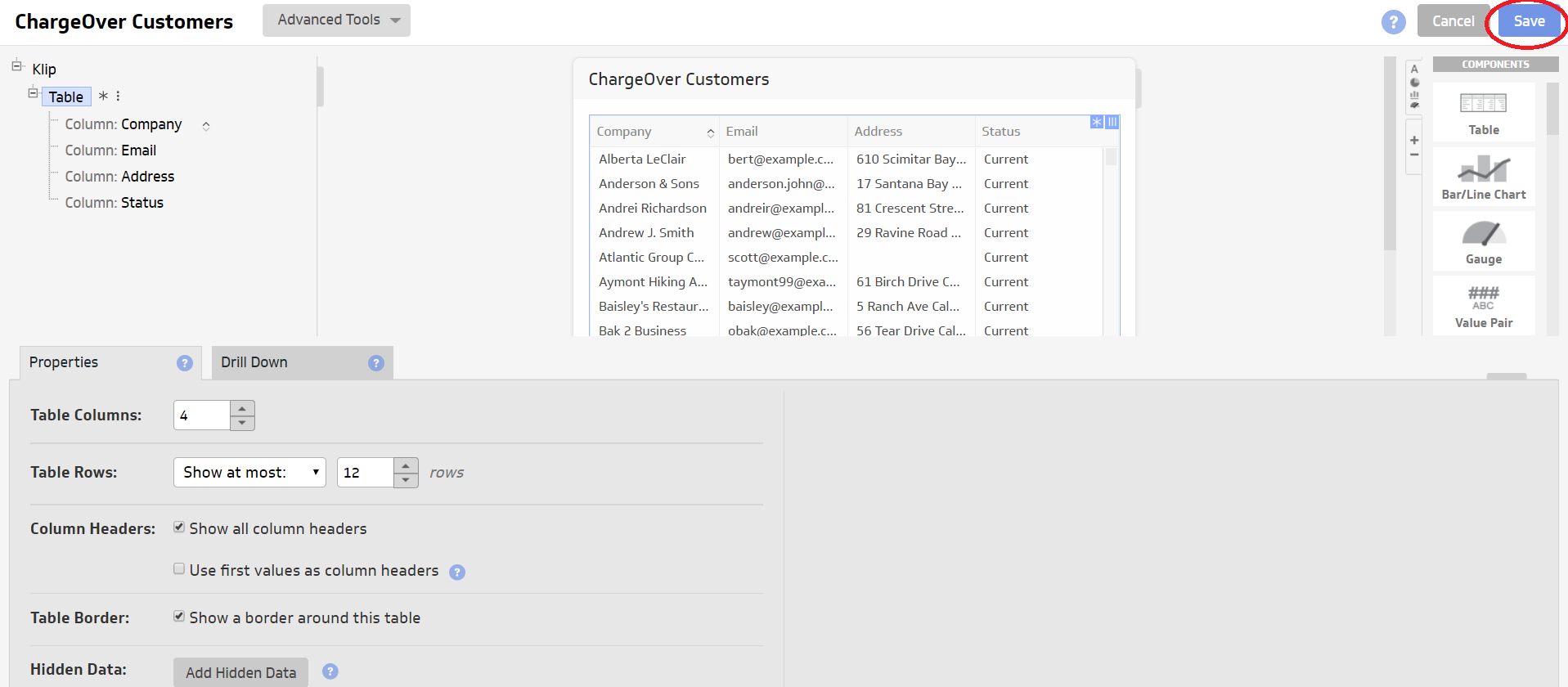Select the bar chart category icon
Screen dimensions: 1568x687
tap(1414, 94)
